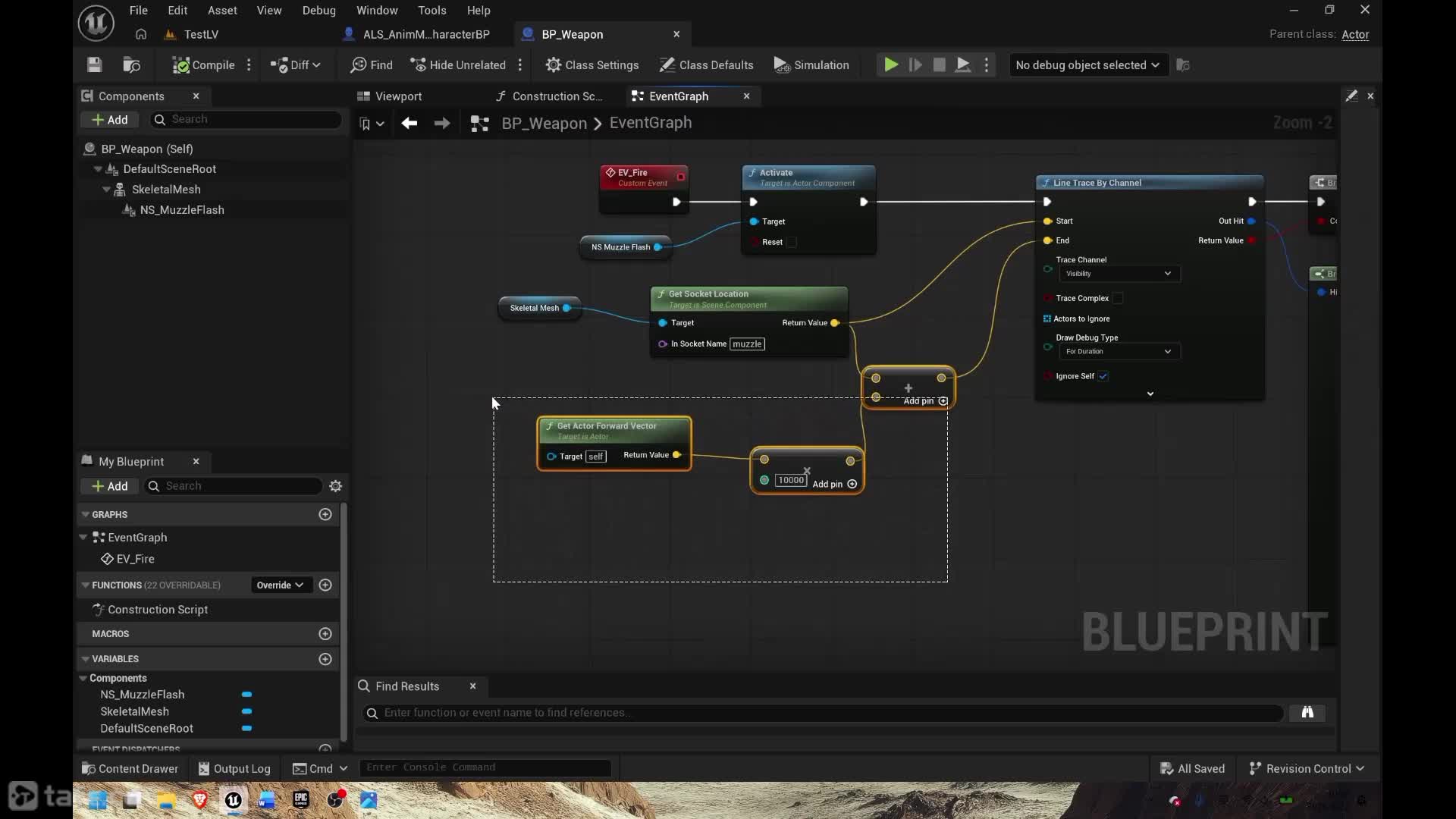The height and width of the screenshot is (819, 1456).
Task: Click the console command input field
Action: coord(485,767)
